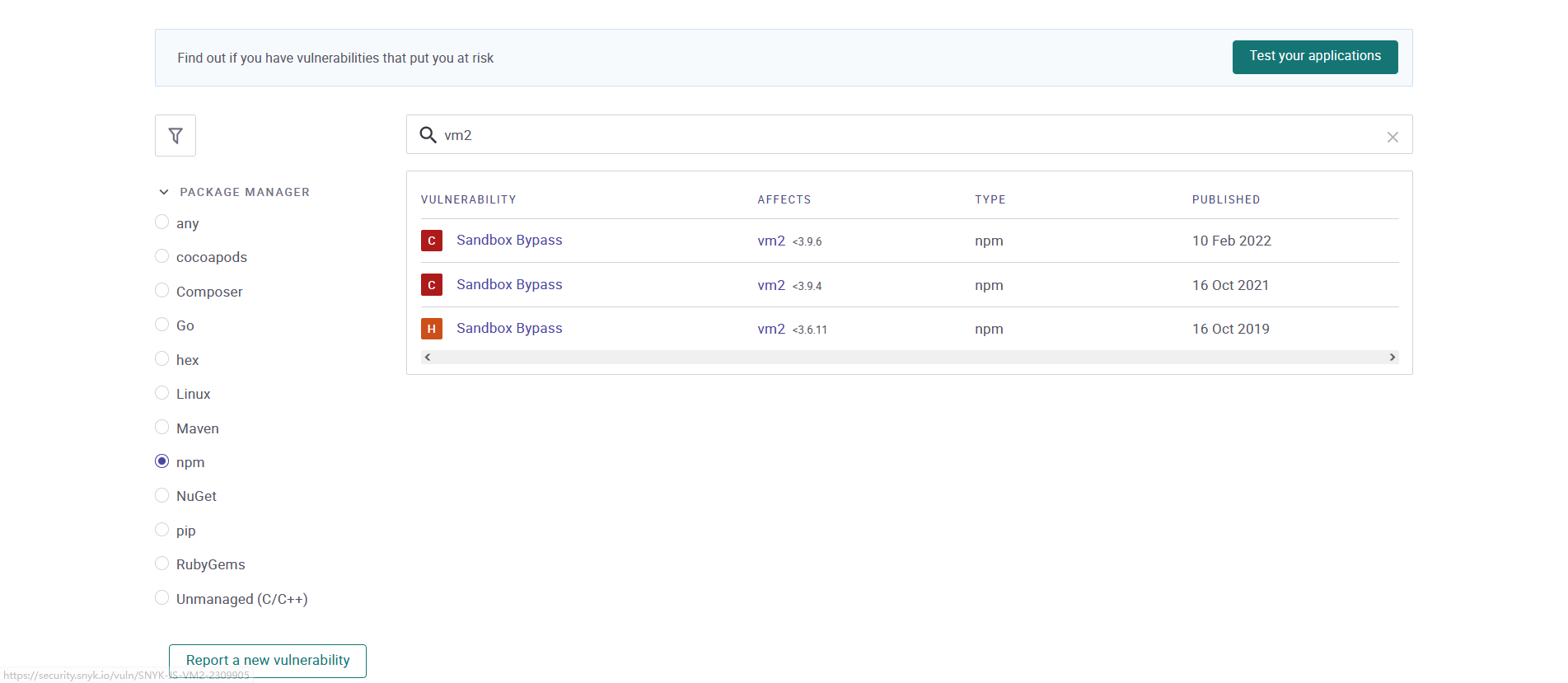The height and width of the screenshot is (683, 1568).
Task: Open vm2 package link for <3.9.6
Action: [771, 241]
